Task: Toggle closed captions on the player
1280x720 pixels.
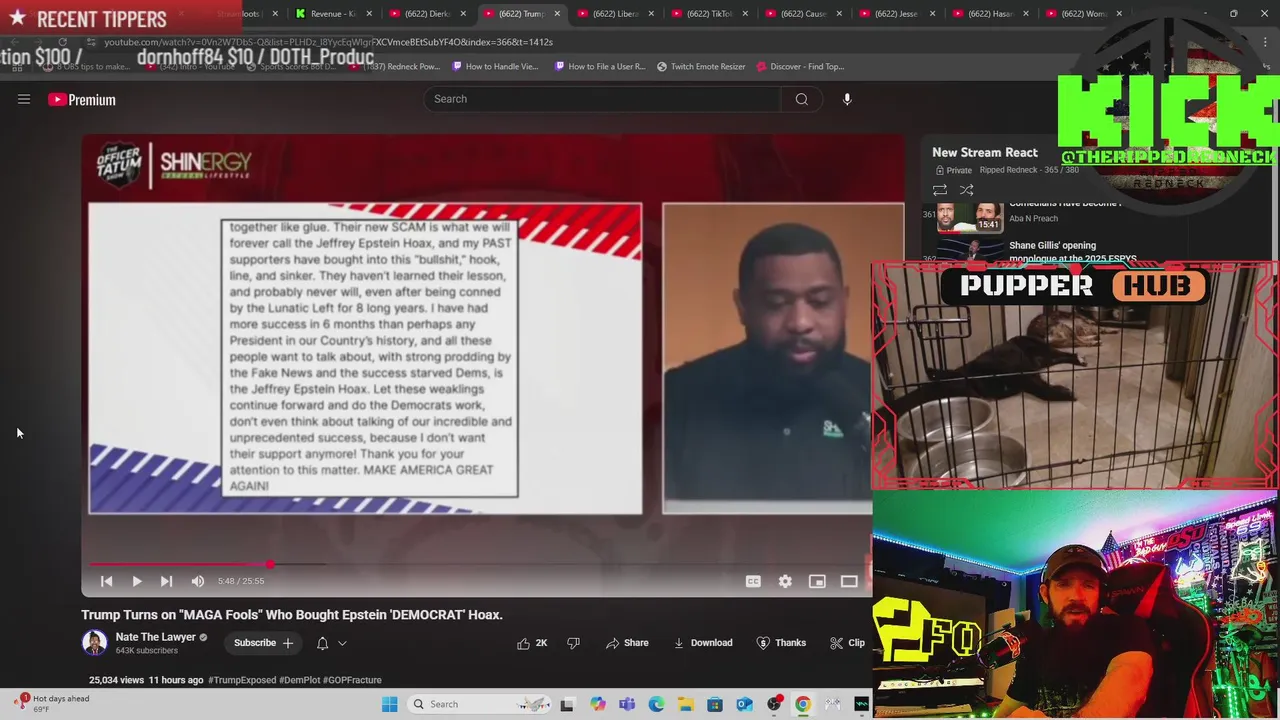Action: pyautogui.click(x=753, y=581)
